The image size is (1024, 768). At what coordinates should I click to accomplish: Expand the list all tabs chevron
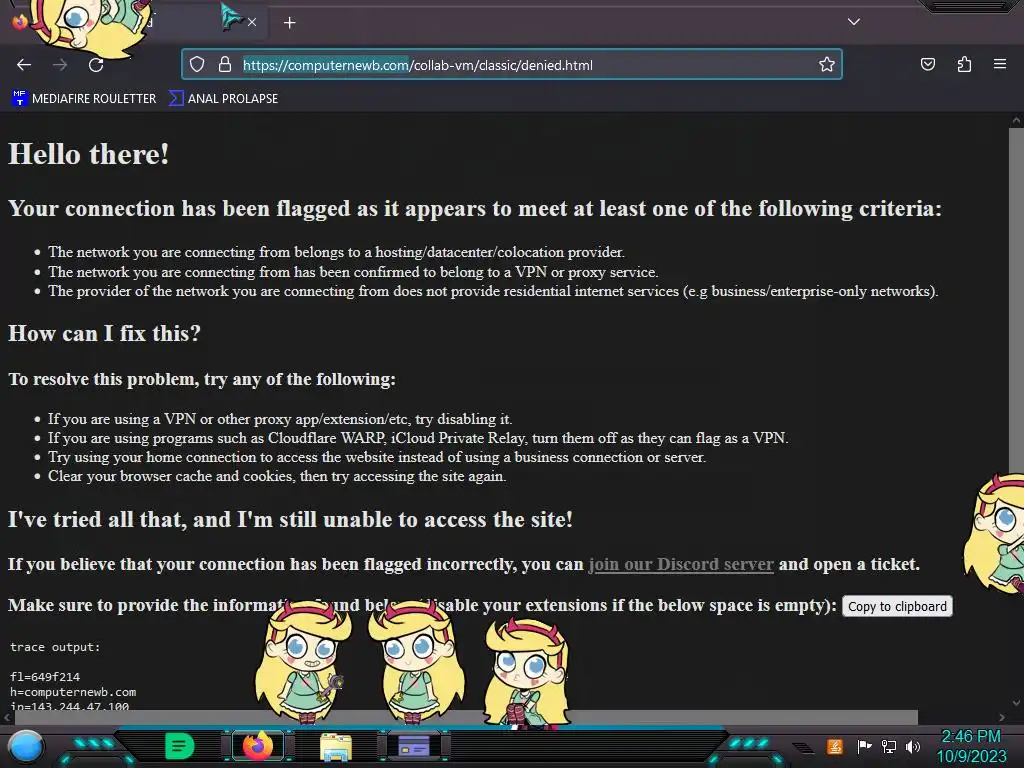click(x=854, y=22)
